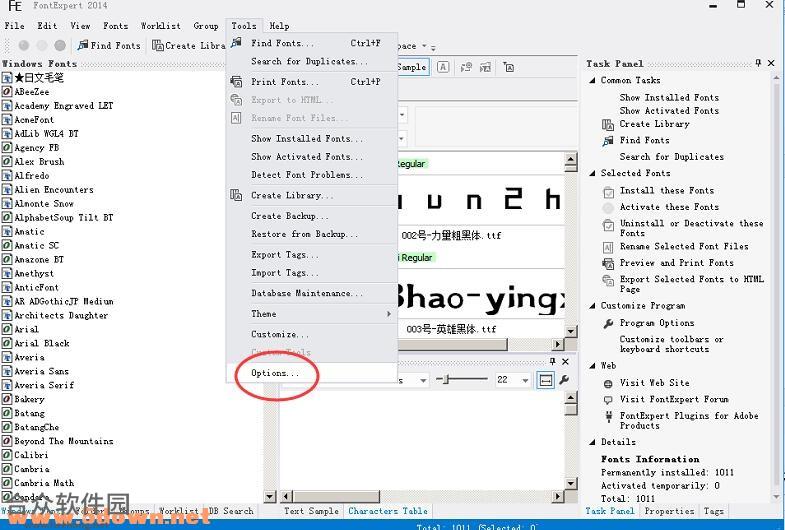785x530 pixels.
Task: Pin the Task Panel
Action: tap(758, 63)
